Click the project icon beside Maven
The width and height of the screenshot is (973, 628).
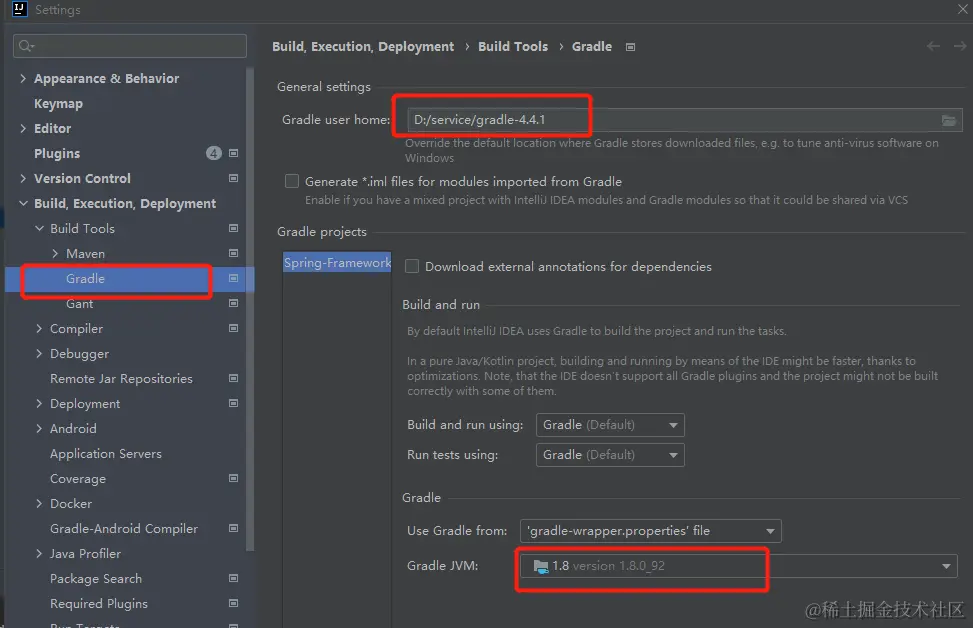click(233, 253)
